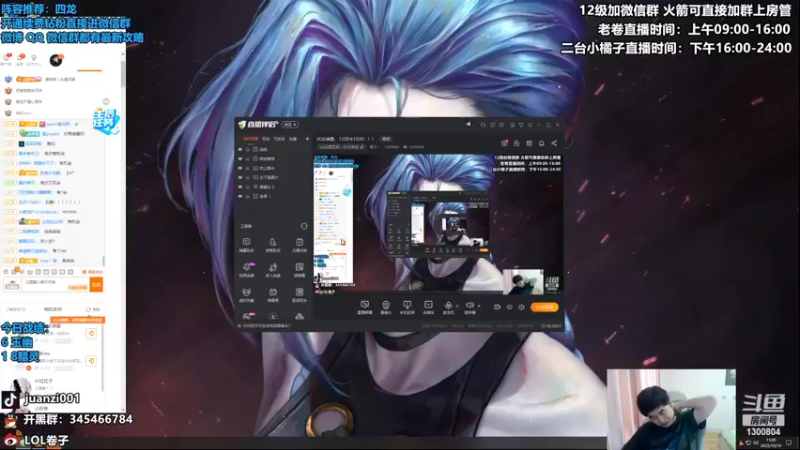
Task: Click the notice text in the app status bar
Action: coord(266,326)
